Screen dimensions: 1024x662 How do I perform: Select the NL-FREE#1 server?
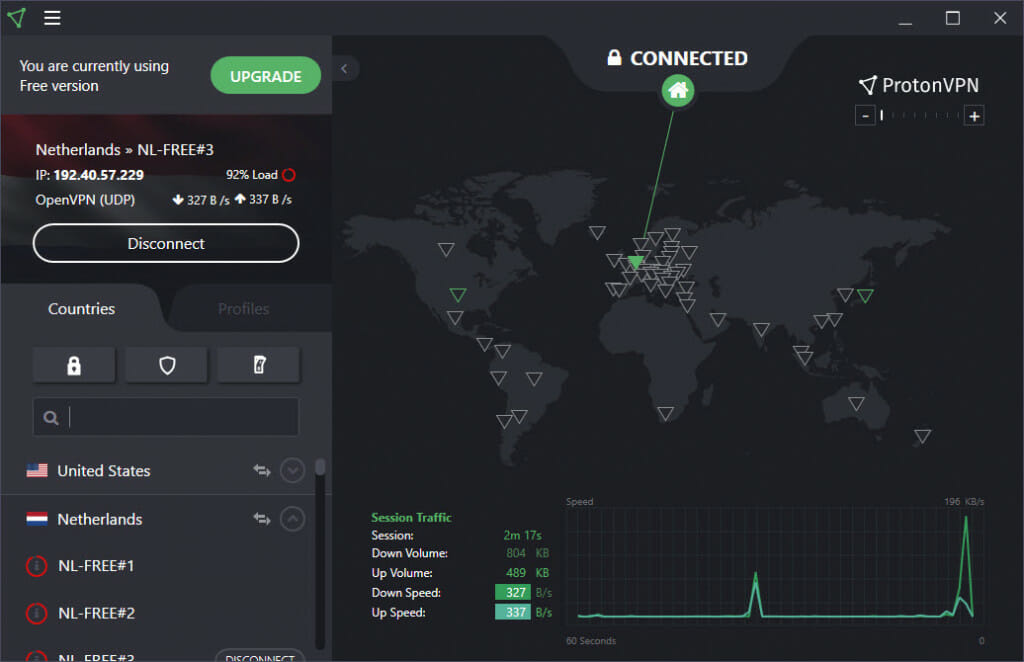96,565
